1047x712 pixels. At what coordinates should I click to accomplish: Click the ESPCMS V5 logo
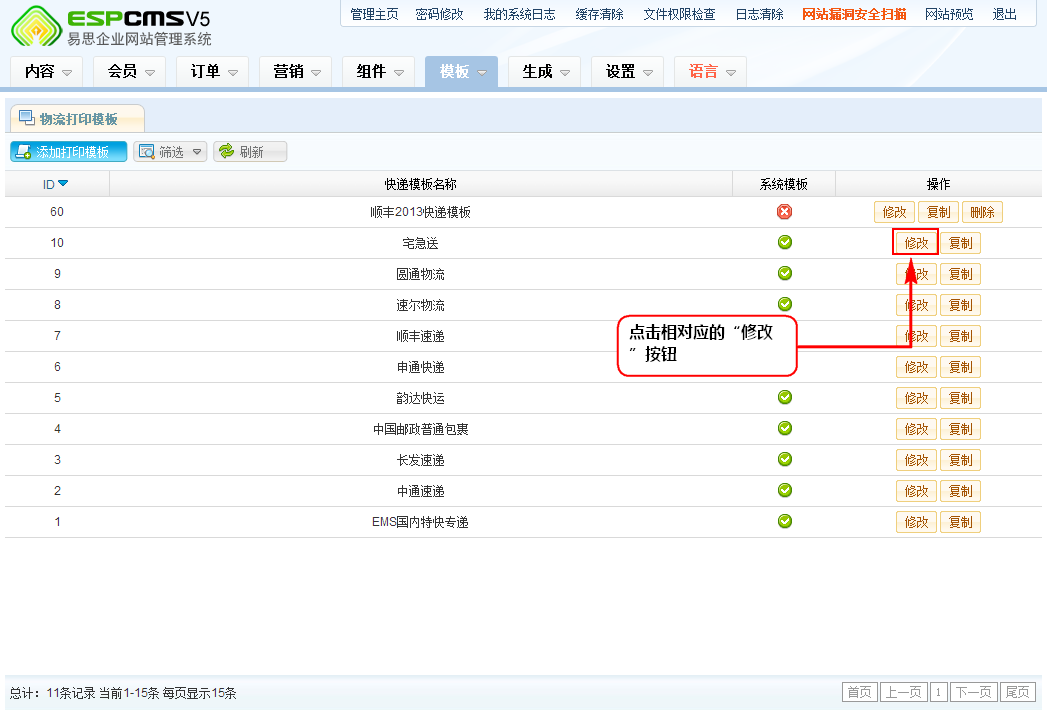pos(112,26)
